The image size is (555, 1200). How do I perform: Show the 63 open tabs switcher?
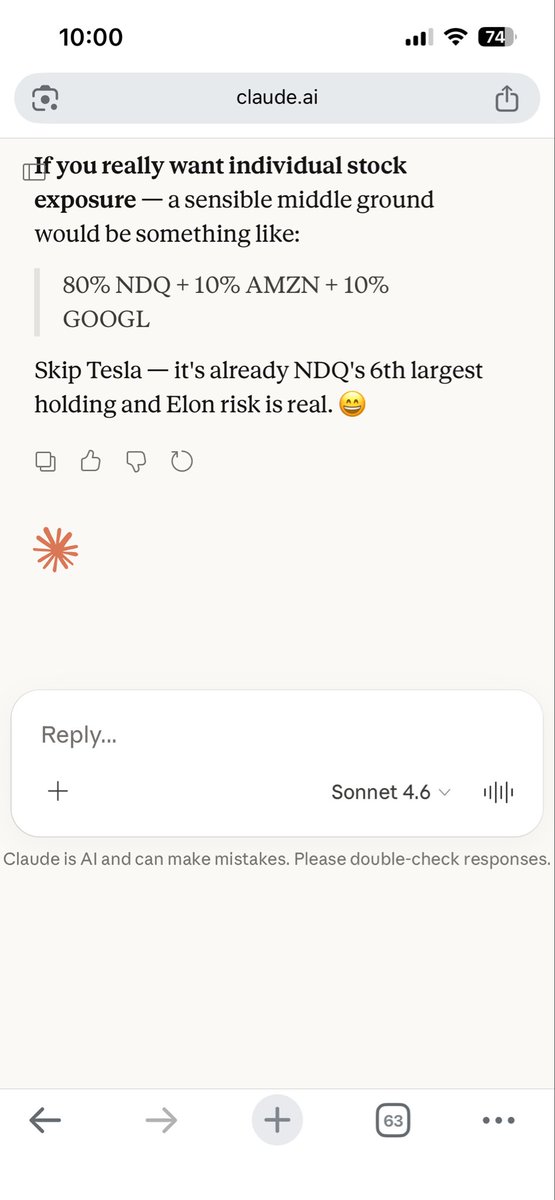[x=393, y=1121]
